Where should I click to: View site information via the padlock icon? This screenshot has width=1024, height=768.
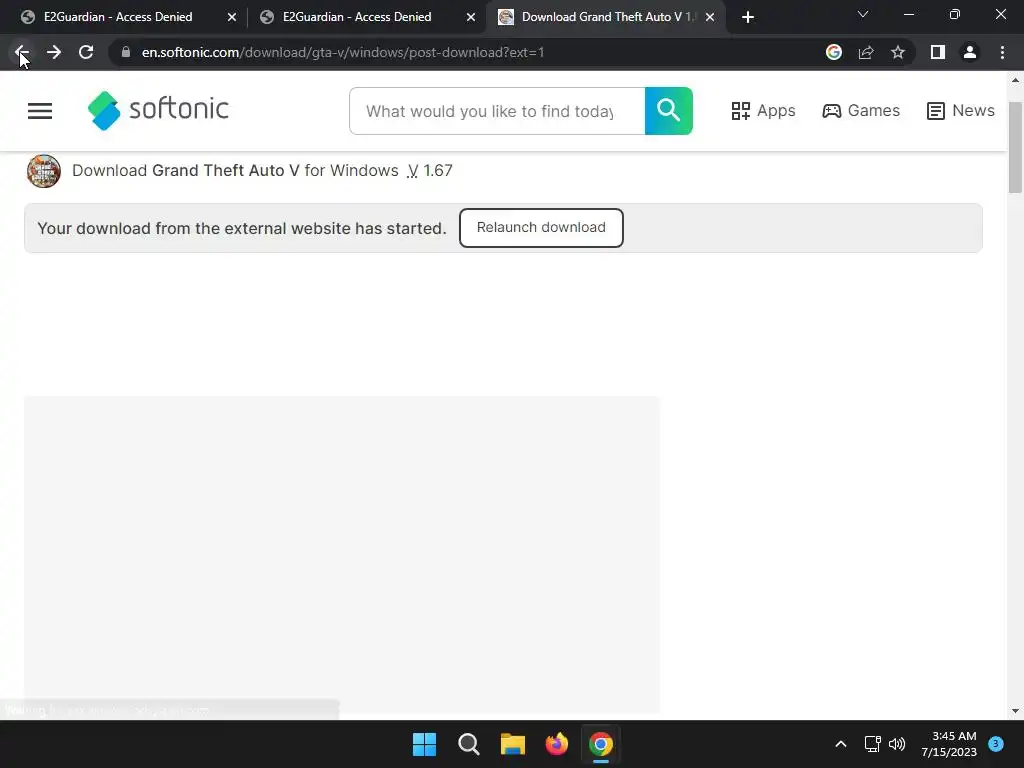(x=126, y=52)
